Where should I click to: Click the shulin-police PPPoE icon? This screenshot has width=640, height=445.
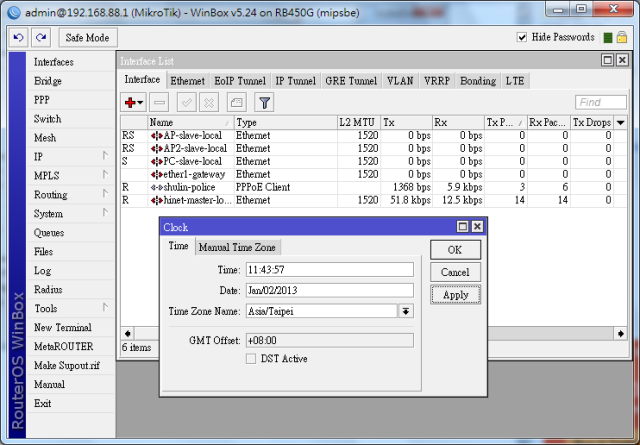click(156, 187)
